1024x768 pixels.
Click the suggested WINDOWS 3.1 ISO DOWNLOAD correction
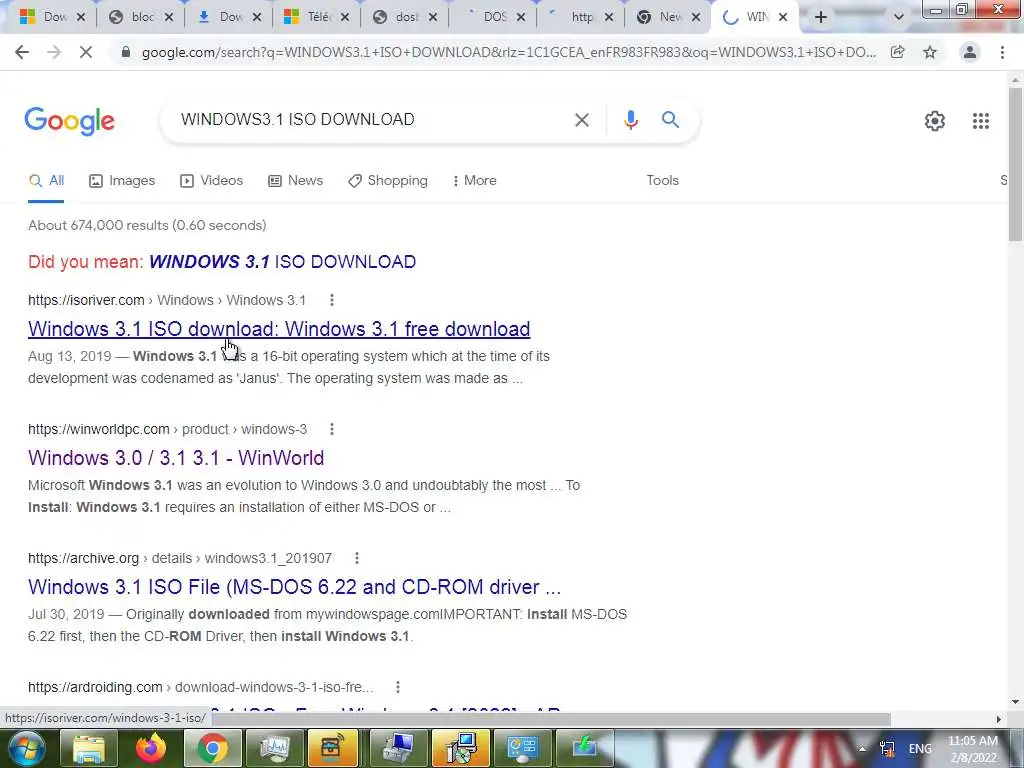point(283,262)
